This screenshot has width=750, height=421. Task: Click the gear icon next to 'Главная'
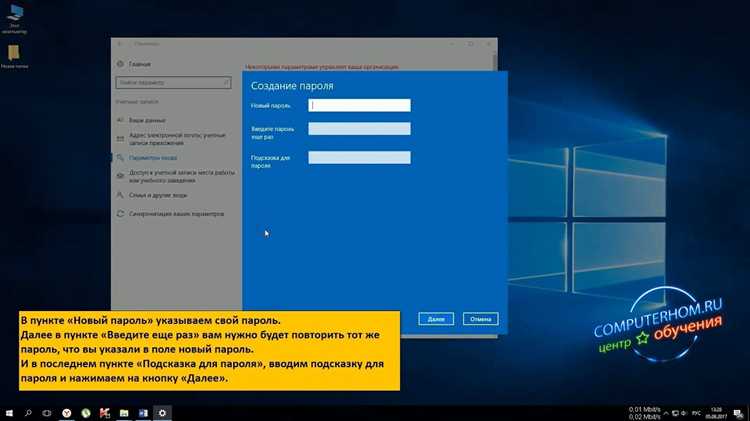coord(121,64)
